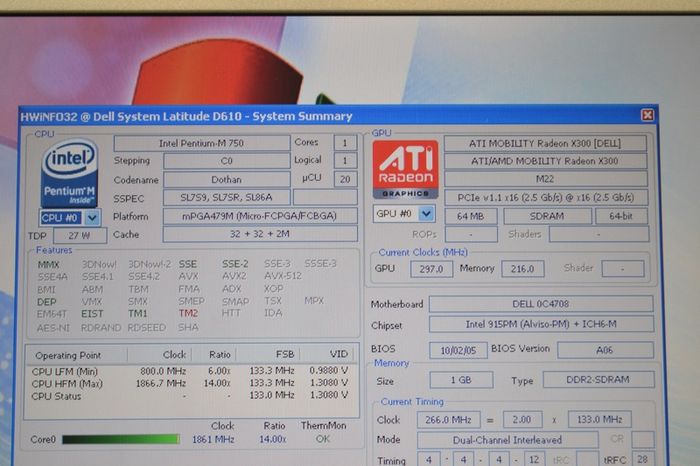Click the Chipset field Intel 915PM

pyautogui.click(x=542, y=324)
